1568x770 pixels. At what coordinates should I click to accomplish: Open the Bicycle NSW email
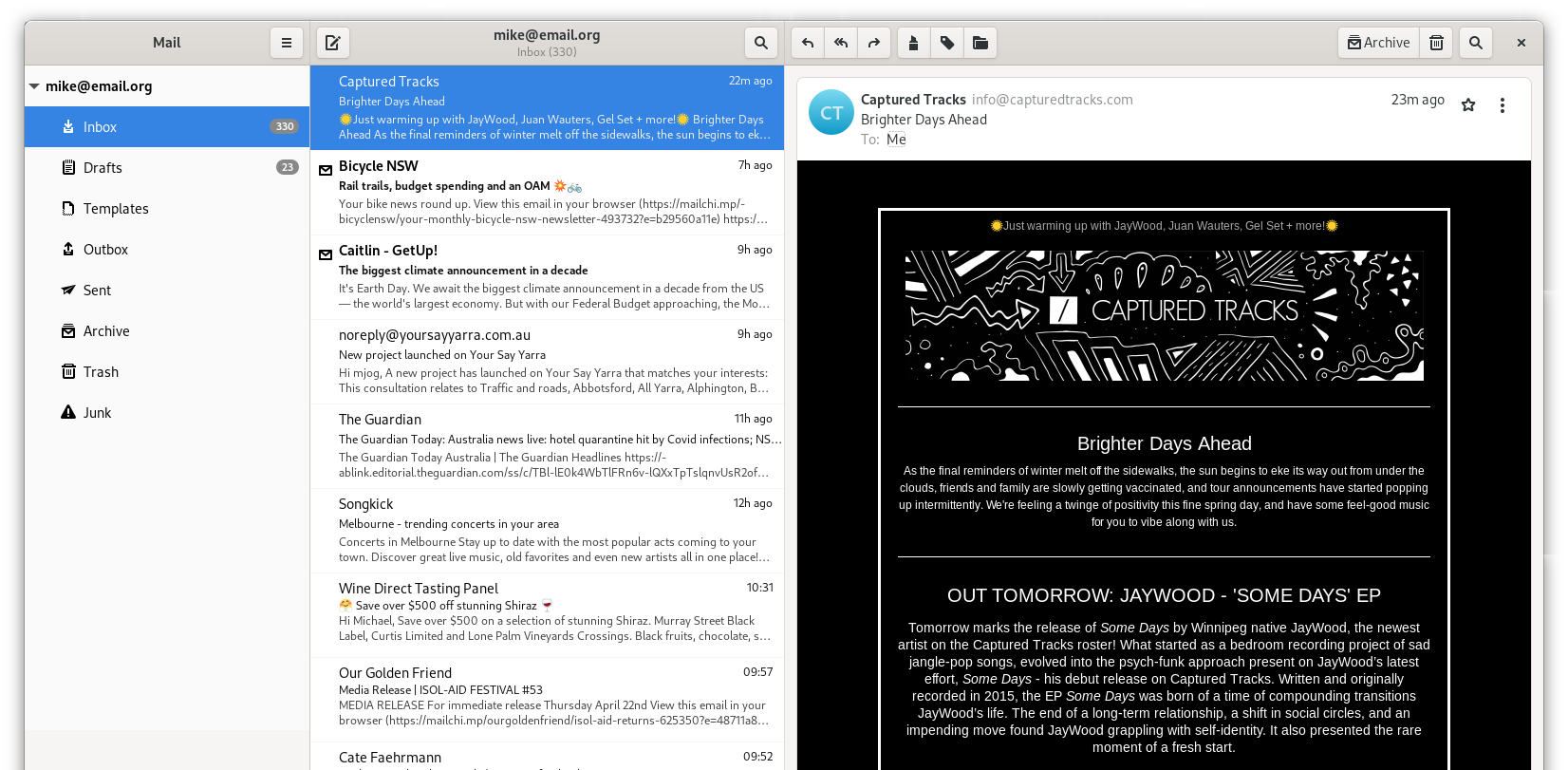tap(547, 192)
